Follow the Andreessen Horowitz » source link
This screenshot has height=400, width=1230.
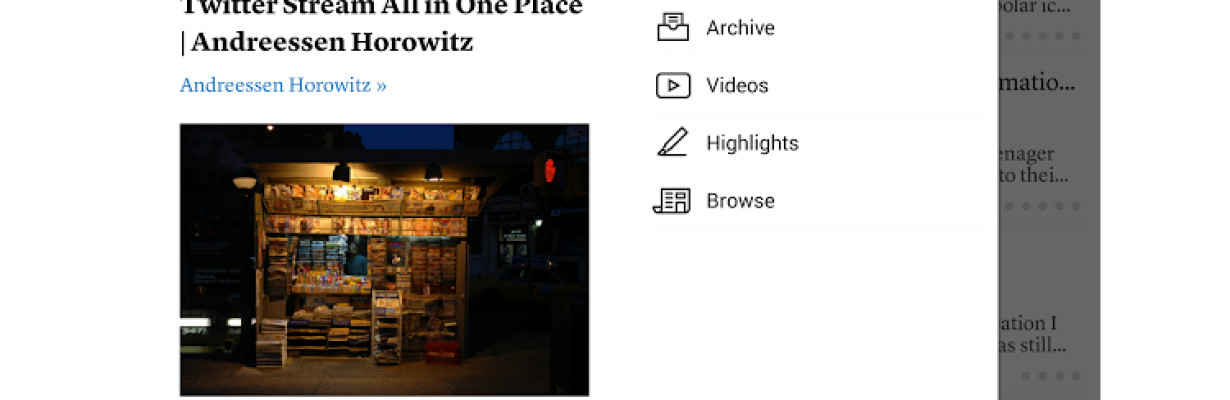pyautogui.click(x=283, y=85)
